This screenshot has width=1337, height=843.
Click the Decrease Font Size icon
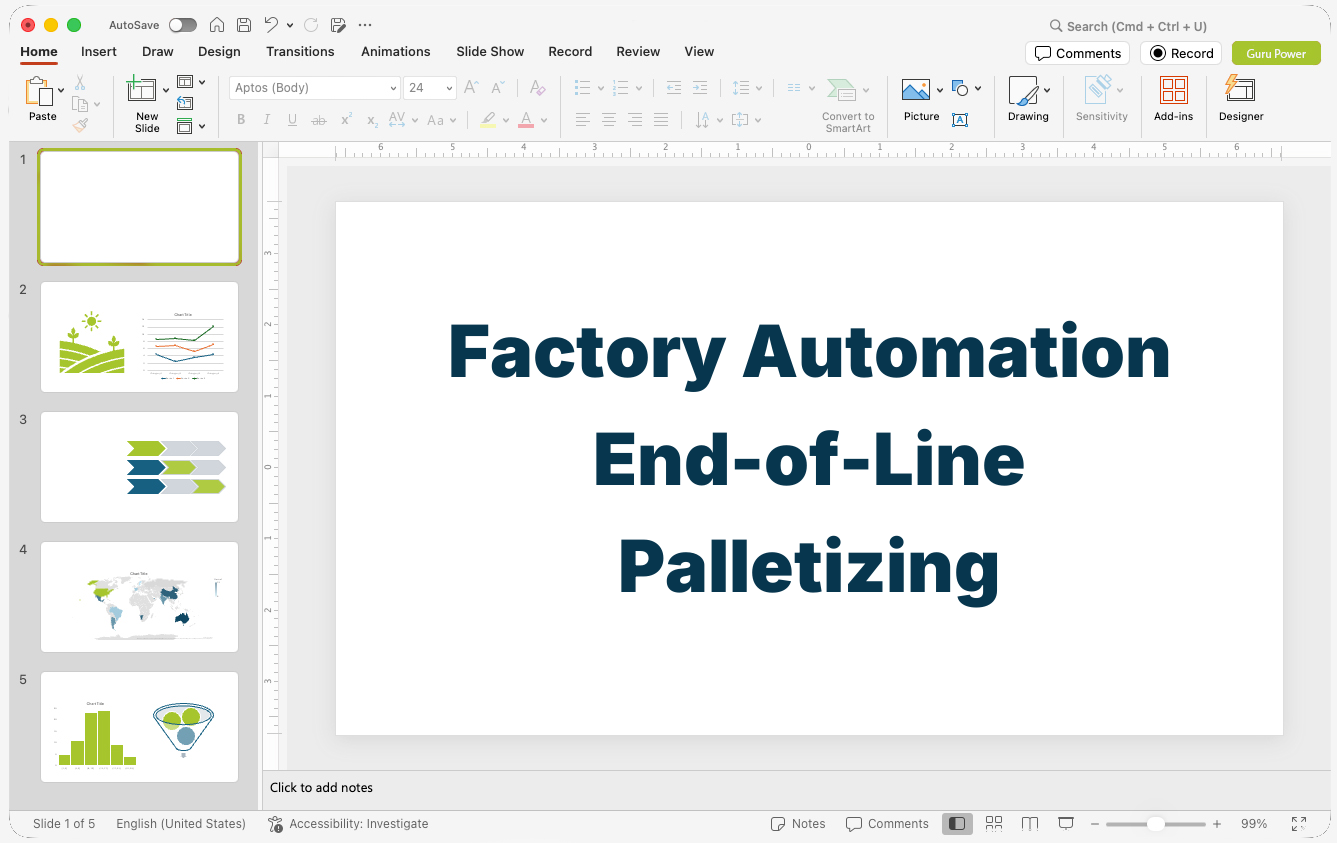(497, 88)
